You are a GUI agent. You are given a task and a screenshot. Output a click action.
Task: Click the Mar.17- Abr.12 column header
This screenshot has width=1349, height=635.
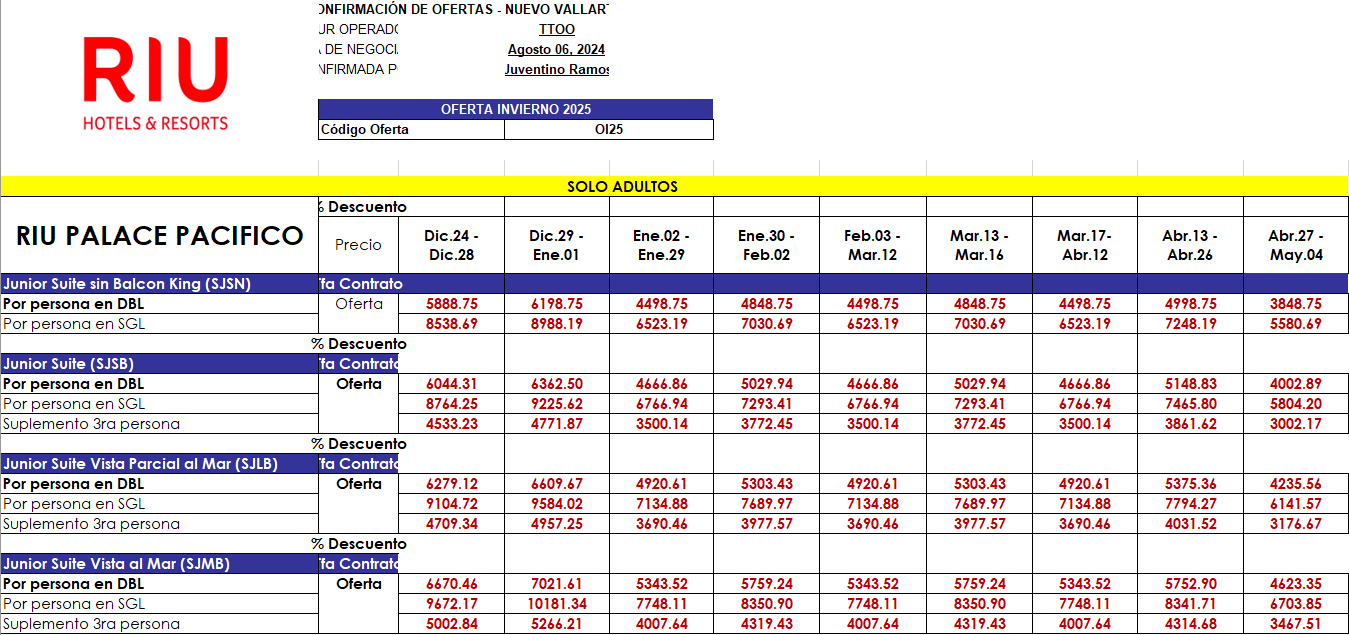point(1085,245)
